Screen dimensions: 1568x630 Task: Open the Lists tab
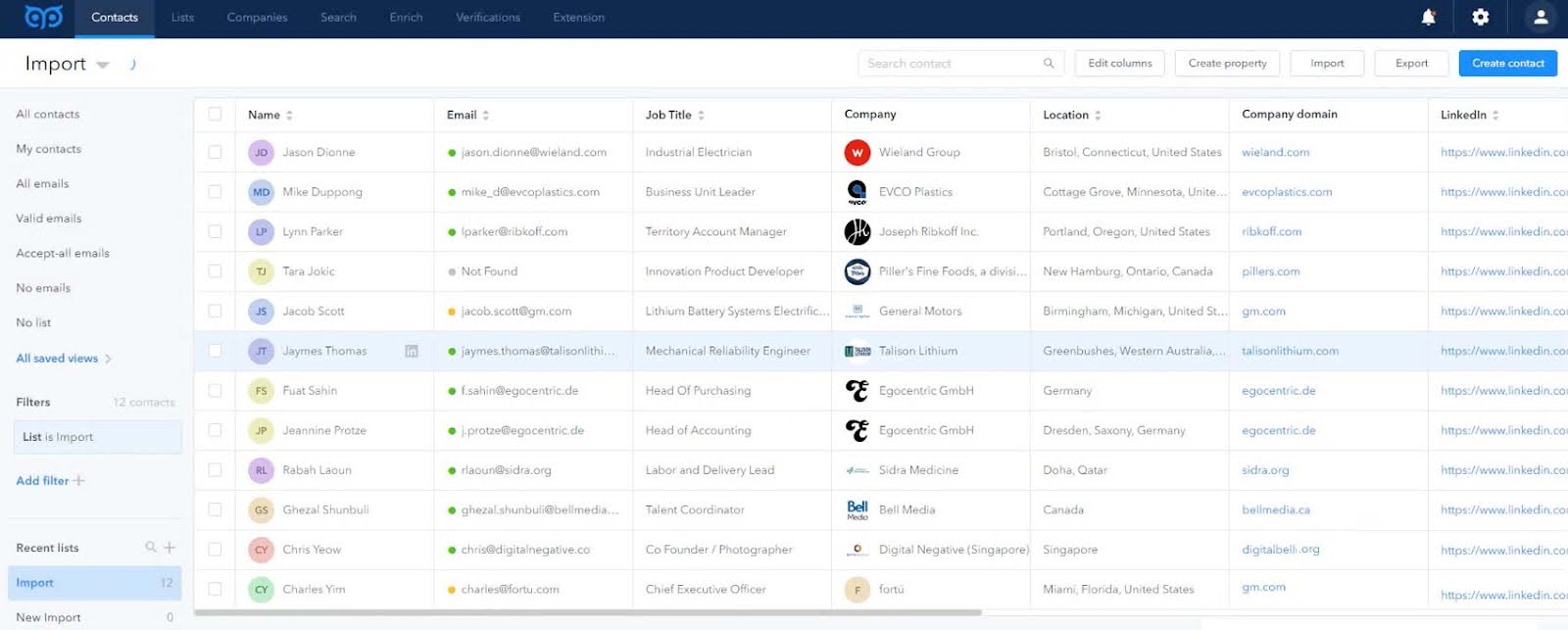pos(182,18)
